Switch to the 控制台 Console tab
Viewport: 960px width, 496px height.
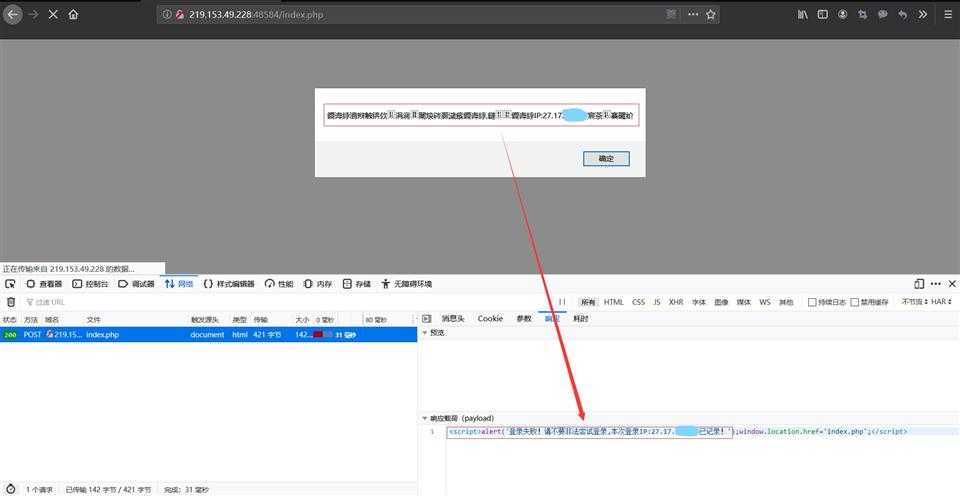[x=91, y=284]
